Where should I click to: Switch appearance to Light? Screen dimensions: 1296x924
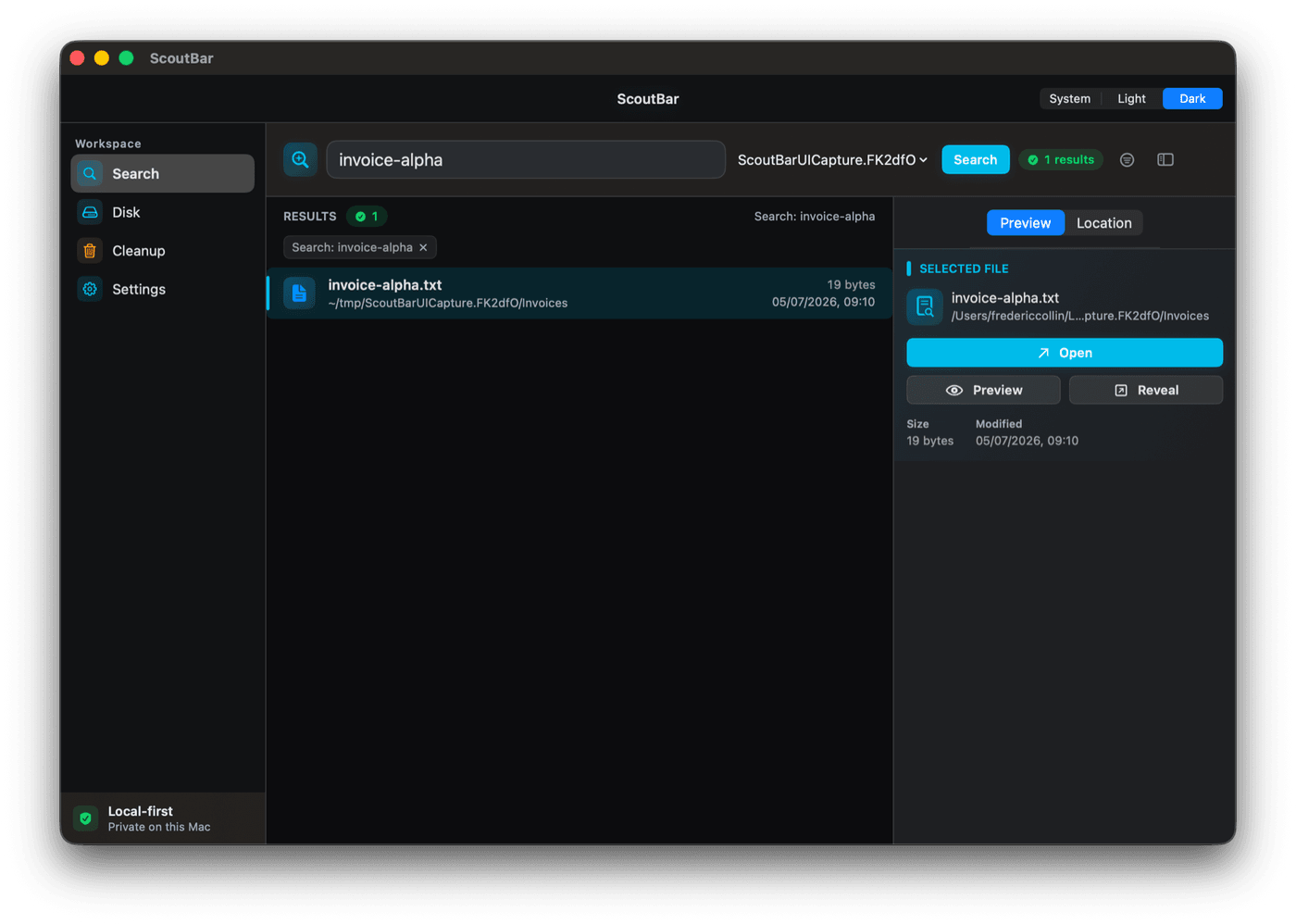point(1131,98)
